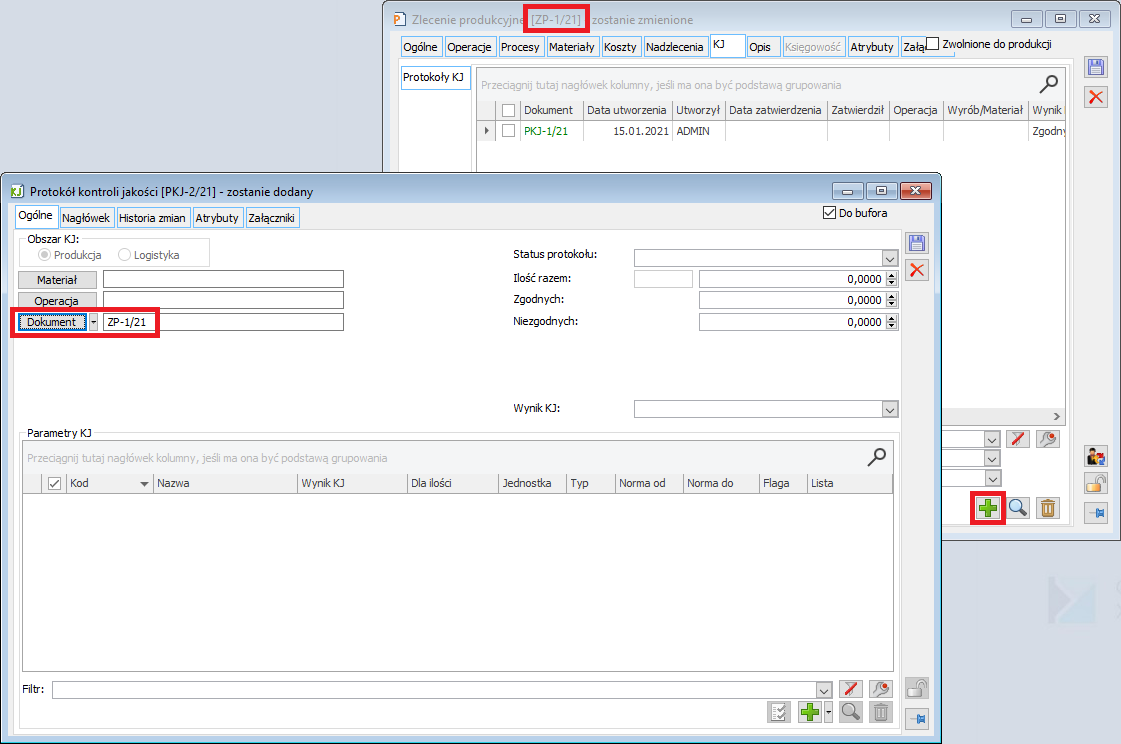Open the Historia zmian tab
Viewport: 1121px width, 744px height.
pos(152,218)
